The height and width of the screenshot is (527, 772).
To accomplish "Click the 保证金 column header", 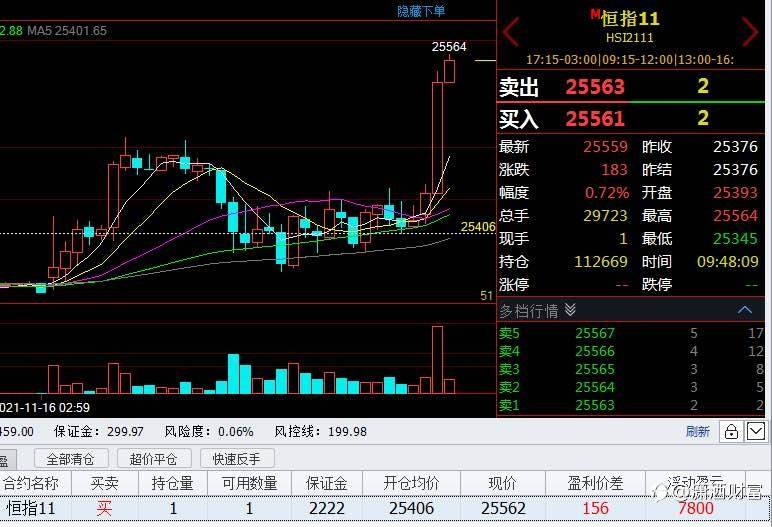I will [x=327, y=483].
